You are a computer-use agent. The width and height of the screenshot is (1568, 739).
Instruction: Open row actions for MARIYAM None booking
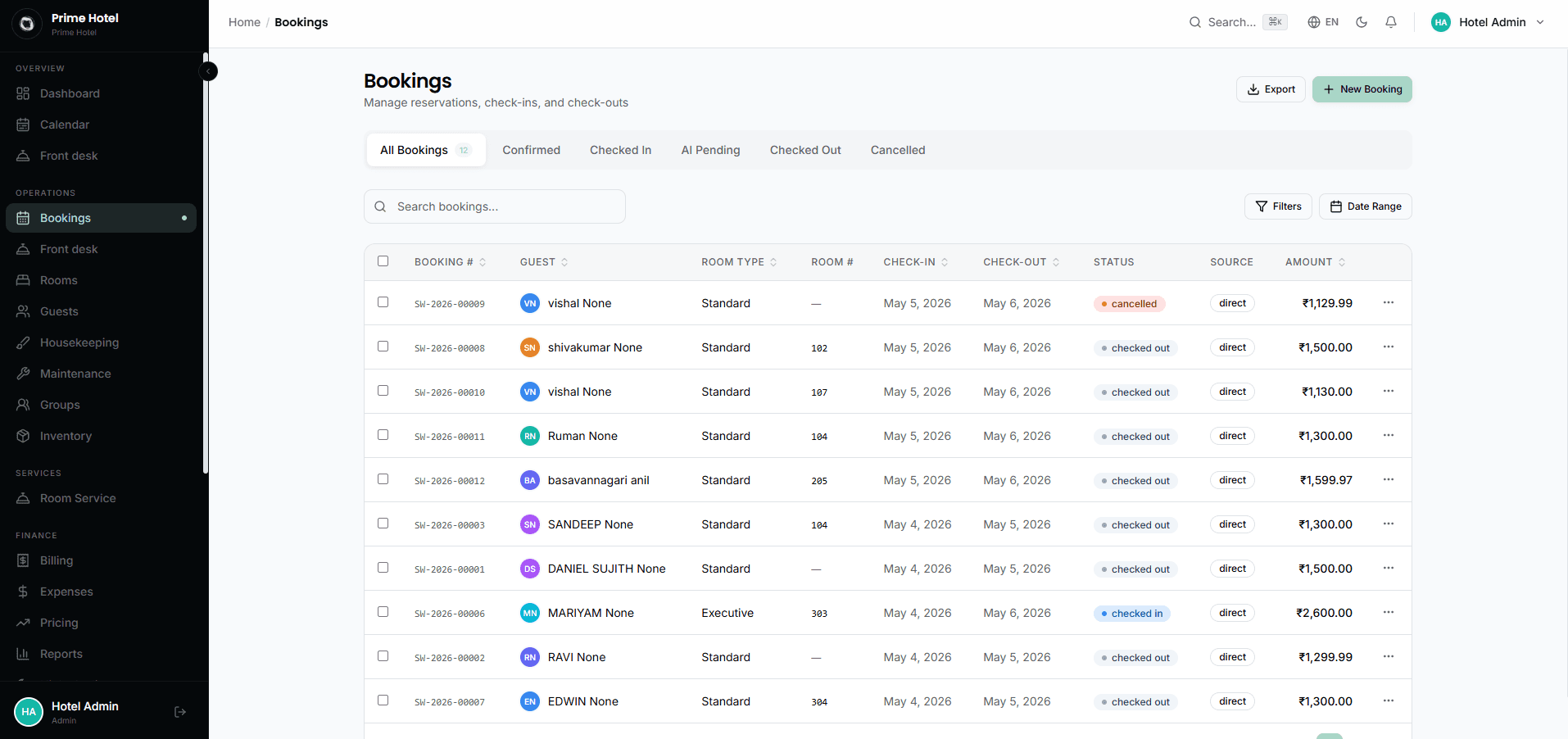(x=1389, y=613)
